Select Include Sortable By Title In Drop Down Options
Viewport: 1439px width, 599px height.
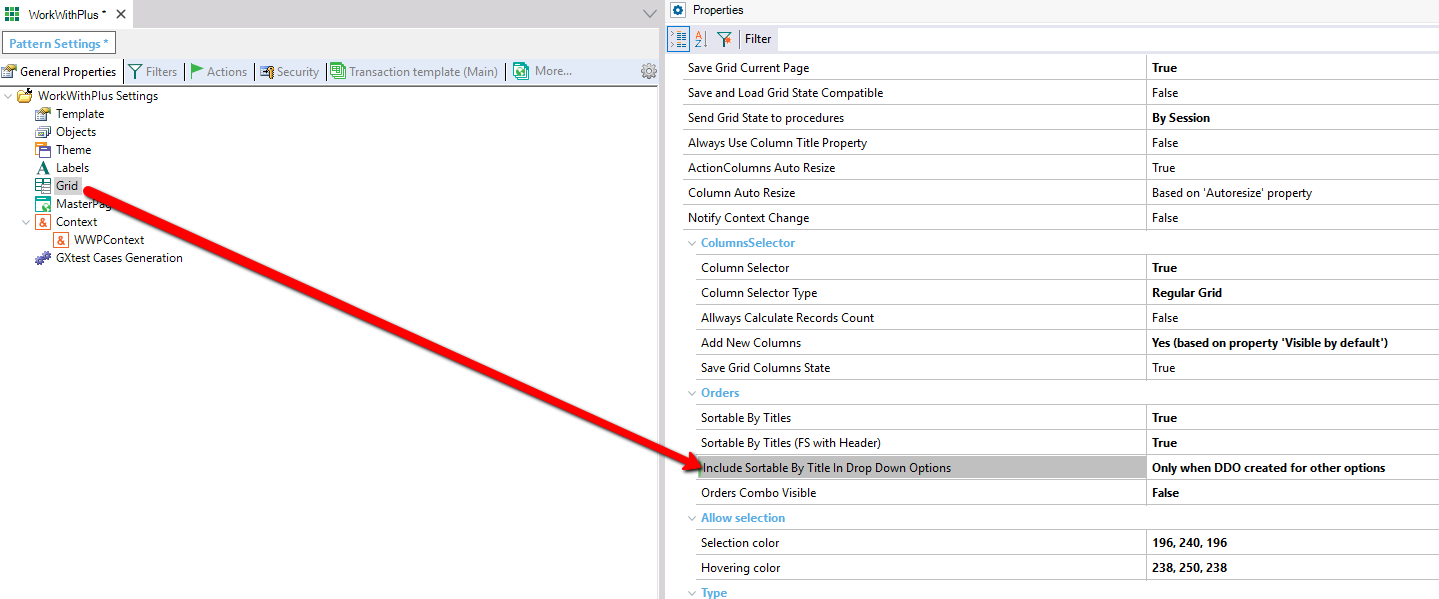(x=826, y=468)
